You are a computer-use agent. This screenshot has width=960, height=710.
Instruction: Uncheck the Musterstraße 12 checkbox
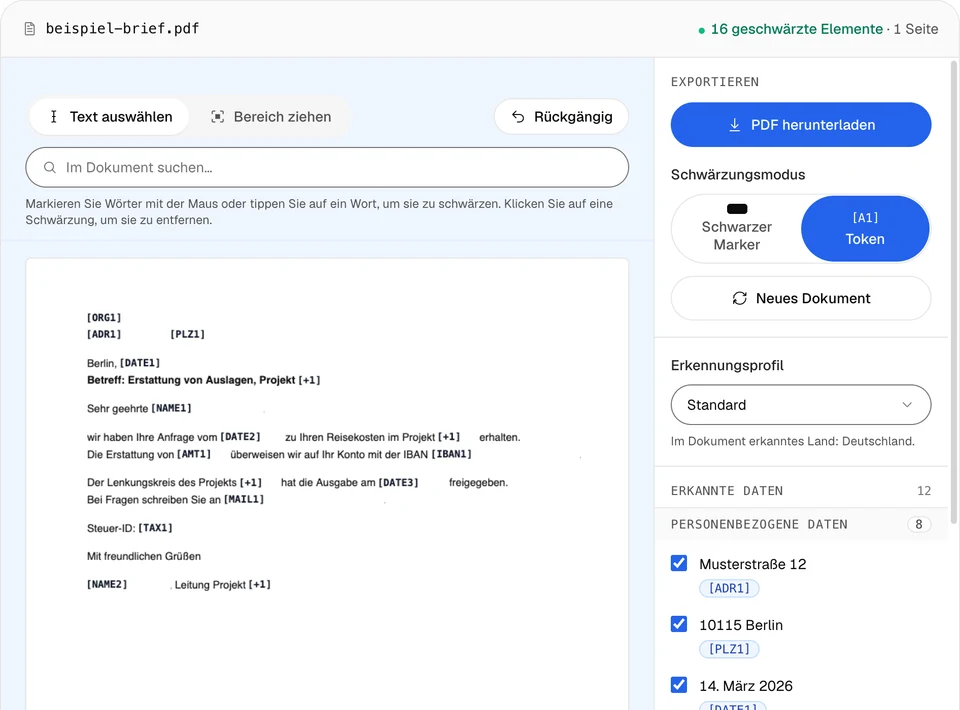pos(679,563)
